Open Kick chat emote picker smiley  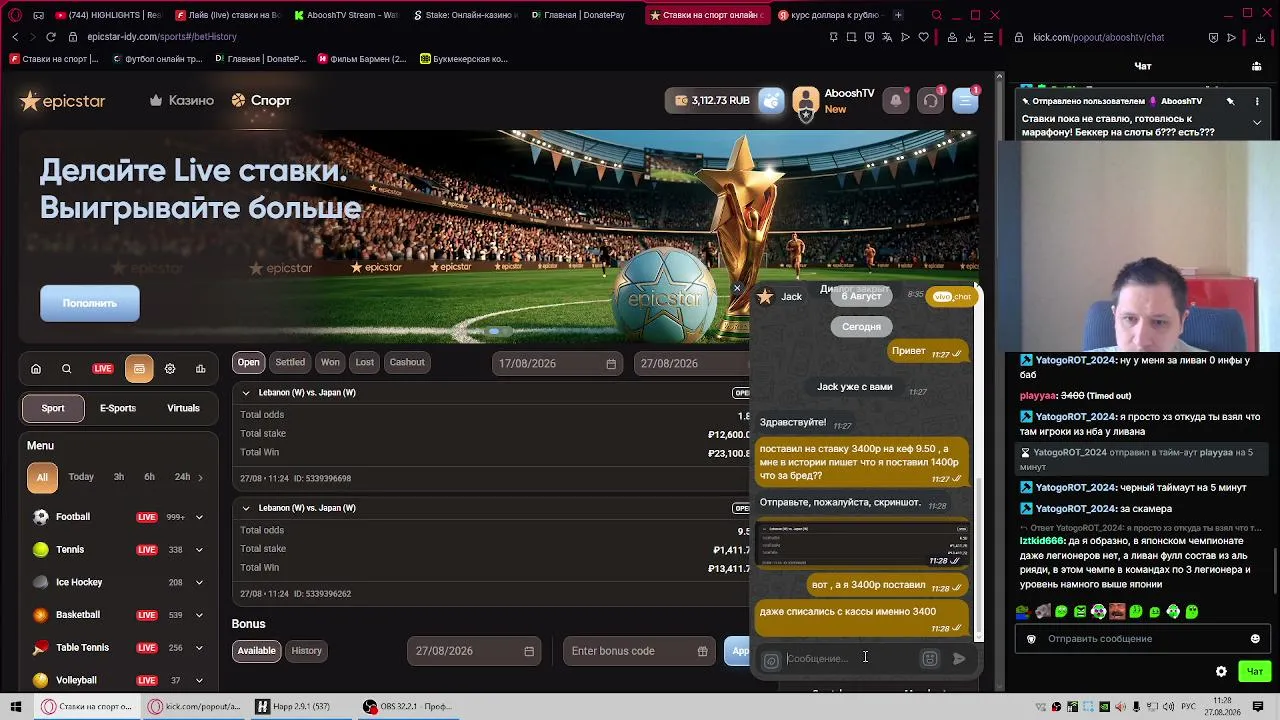click(x=1255, y=639)
